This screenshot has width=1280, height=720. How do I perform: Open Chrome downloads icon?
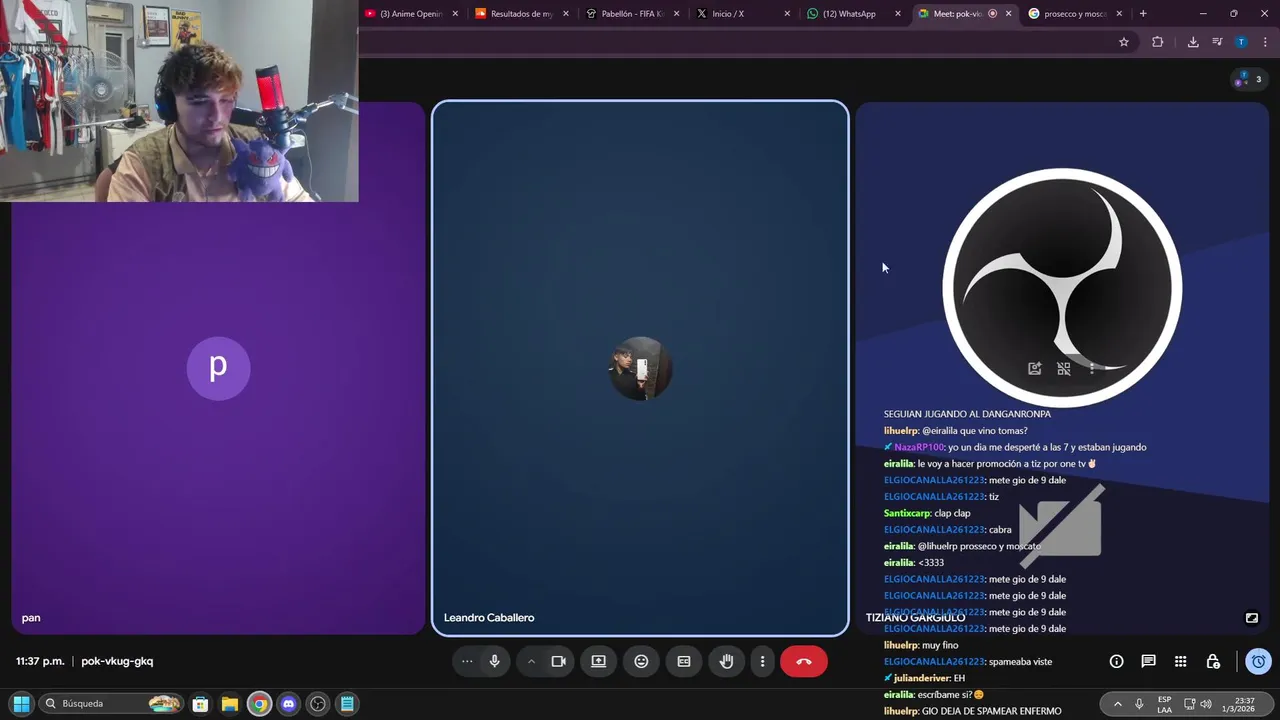(1193, 42)
